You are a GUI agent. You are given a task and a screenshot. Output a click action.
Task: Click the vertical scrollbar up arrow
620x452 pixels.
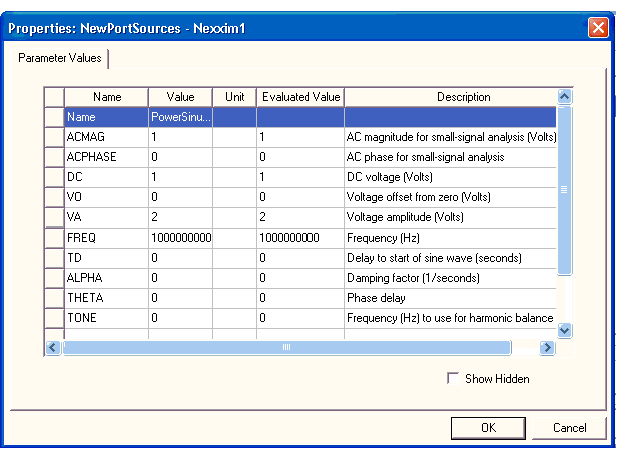point(564,96)
